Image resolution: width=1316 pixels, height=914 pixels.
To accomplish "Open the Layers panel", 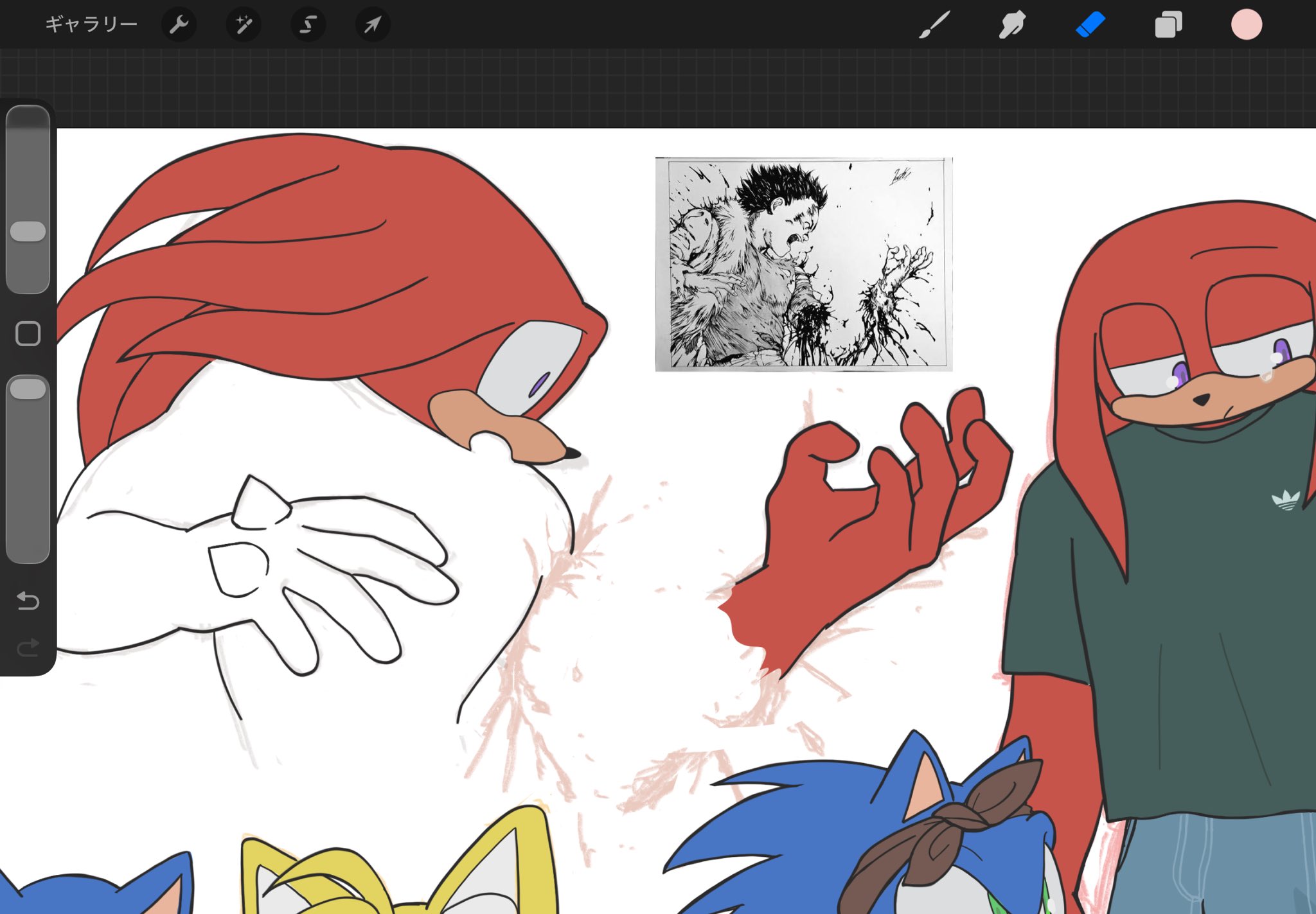I will coord(1168,25).
